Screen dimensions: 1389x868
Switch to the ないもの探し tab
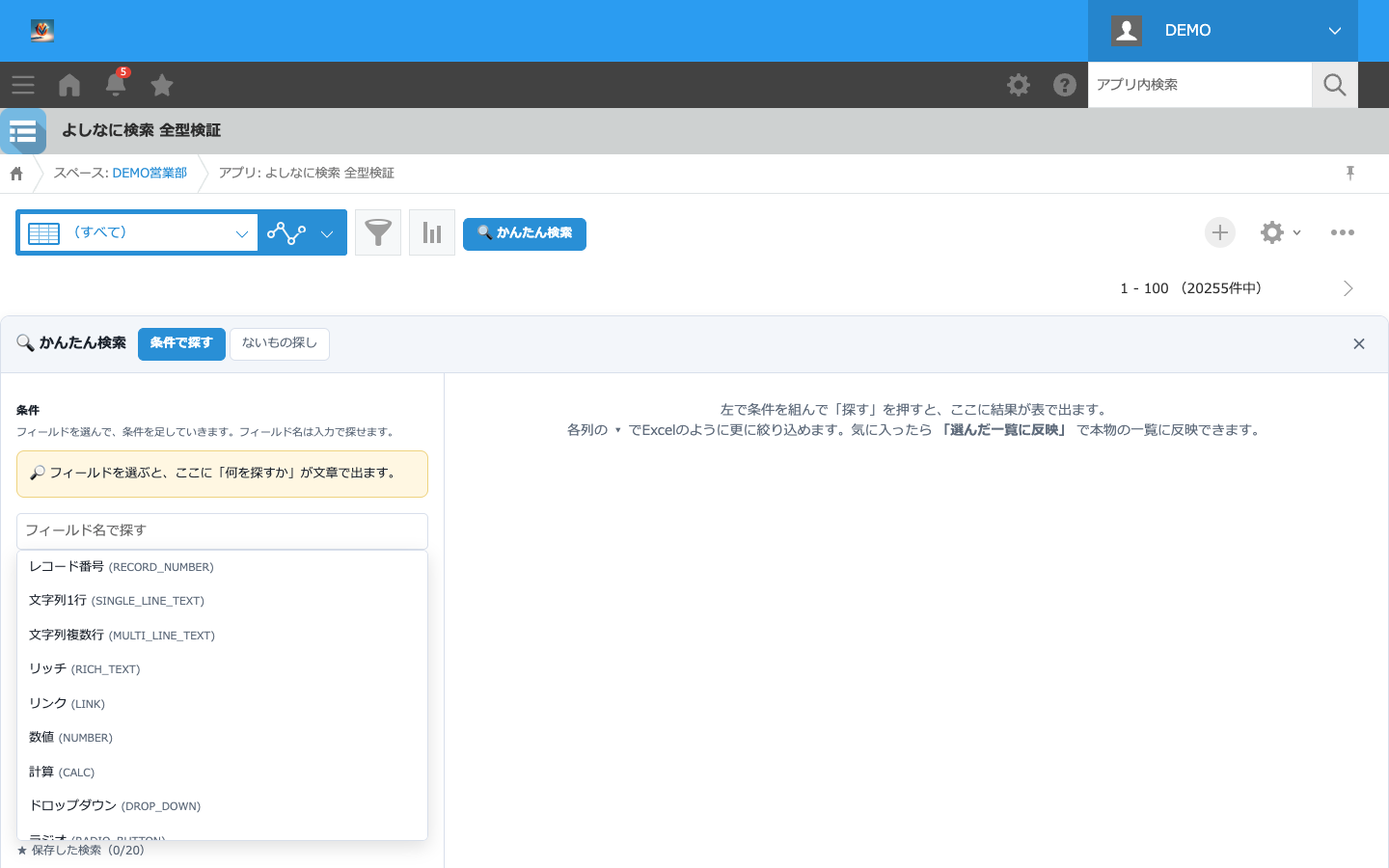[x=280, y=344]
